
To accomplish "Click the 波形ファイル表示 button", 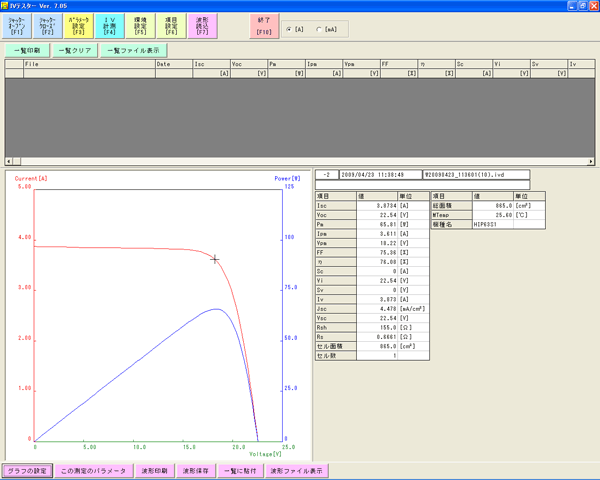I will pos(296,470).
